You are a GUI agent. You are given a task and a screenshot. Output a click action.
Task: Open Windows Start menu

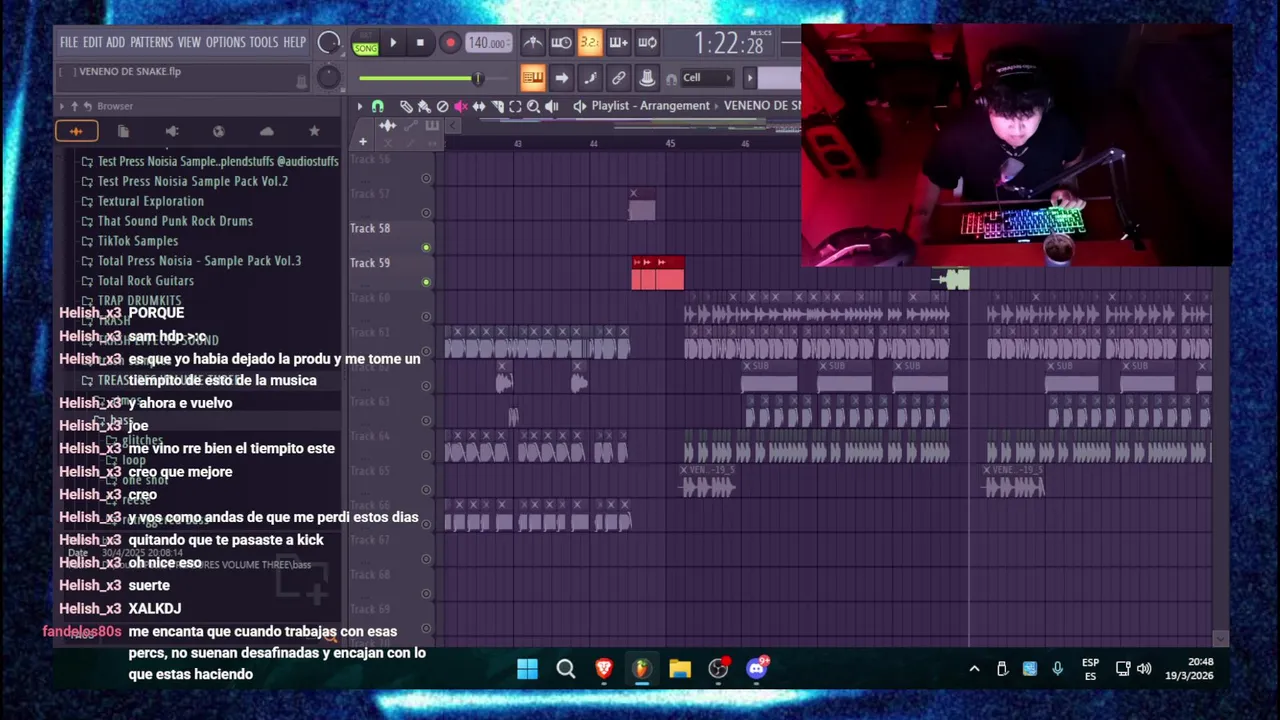[527, 669]
